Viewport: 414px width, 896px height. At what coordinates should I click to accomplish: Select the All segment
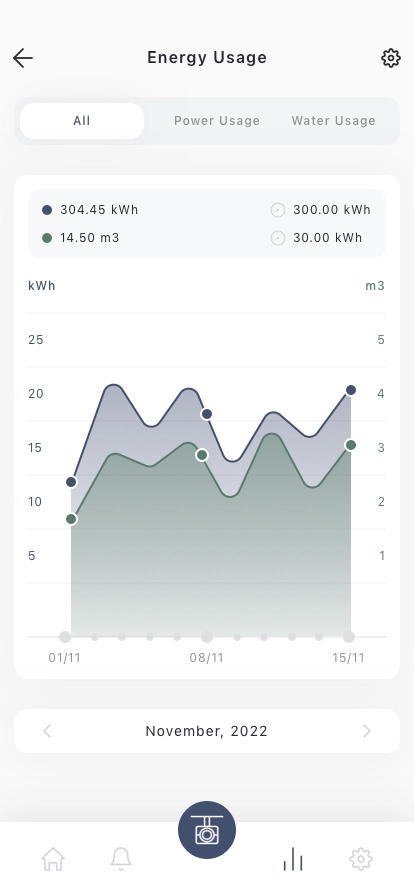pyautogui.click(x=82, y=121)
